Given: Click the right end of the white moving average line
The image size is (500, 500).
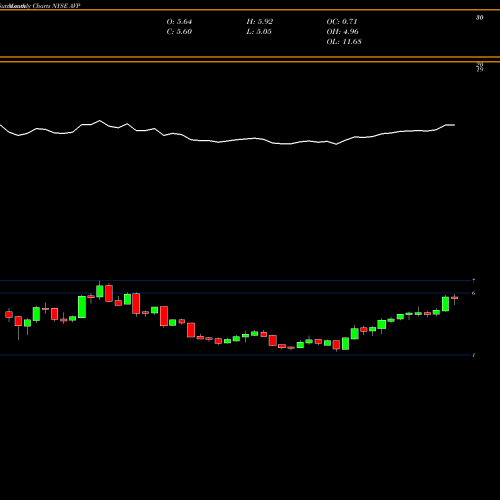Looking at the screenshot, I should [x=454, y=125].
